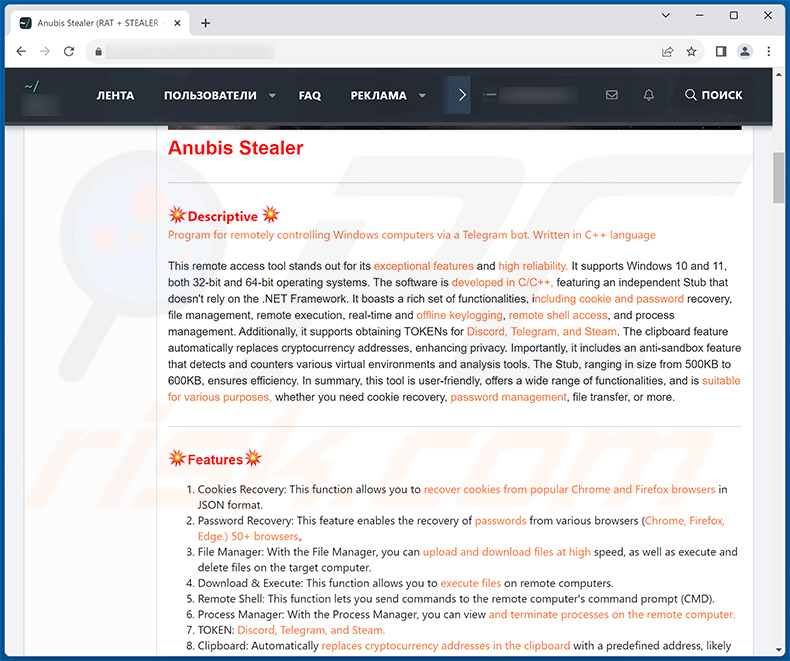Open the blurred user account menu
Image resolution: width=790 pixels, height=661 pixels.
click(x=530, y=95)
